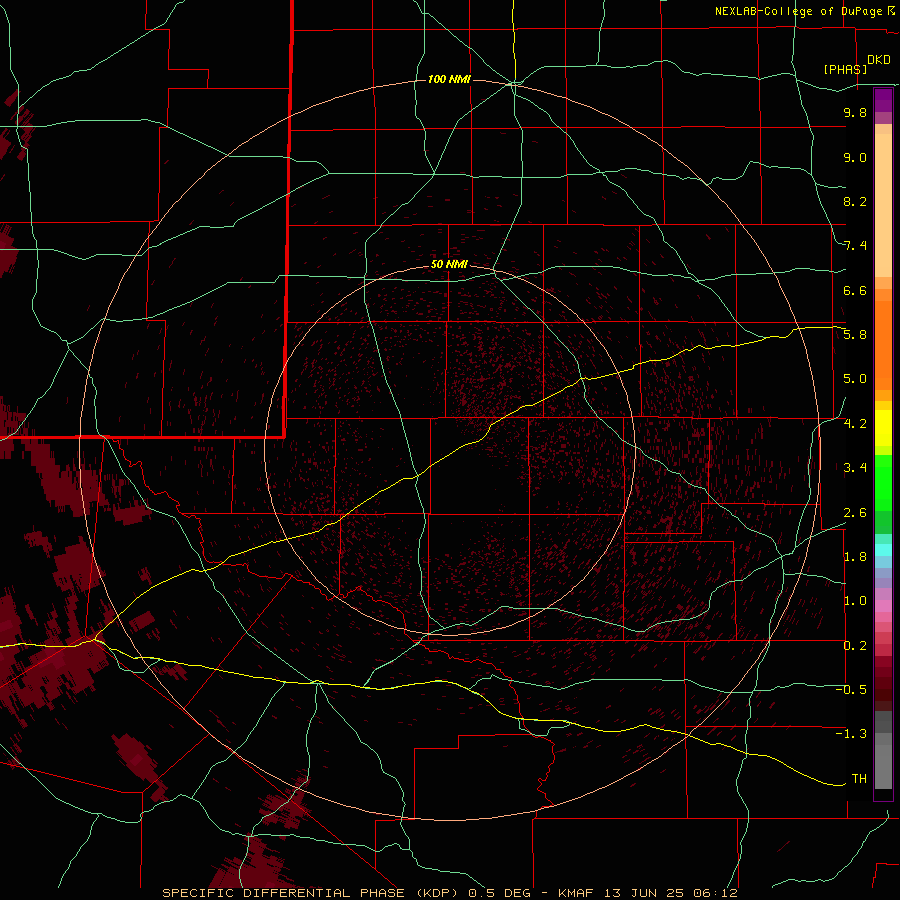This screenshot has height=900, width=900.
Task: Select the 7.4 legend value
Action: tap(855, 246)
